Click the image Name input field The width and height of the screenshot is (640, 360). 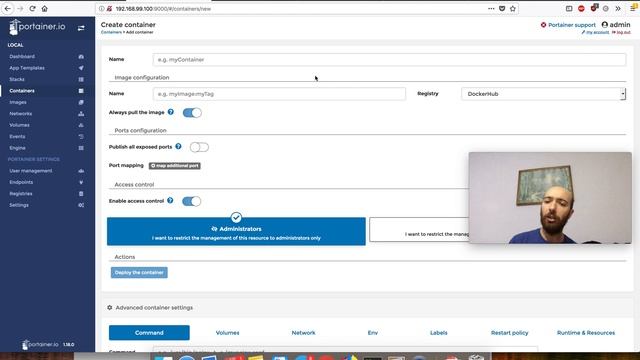click(x=279, y=94)
